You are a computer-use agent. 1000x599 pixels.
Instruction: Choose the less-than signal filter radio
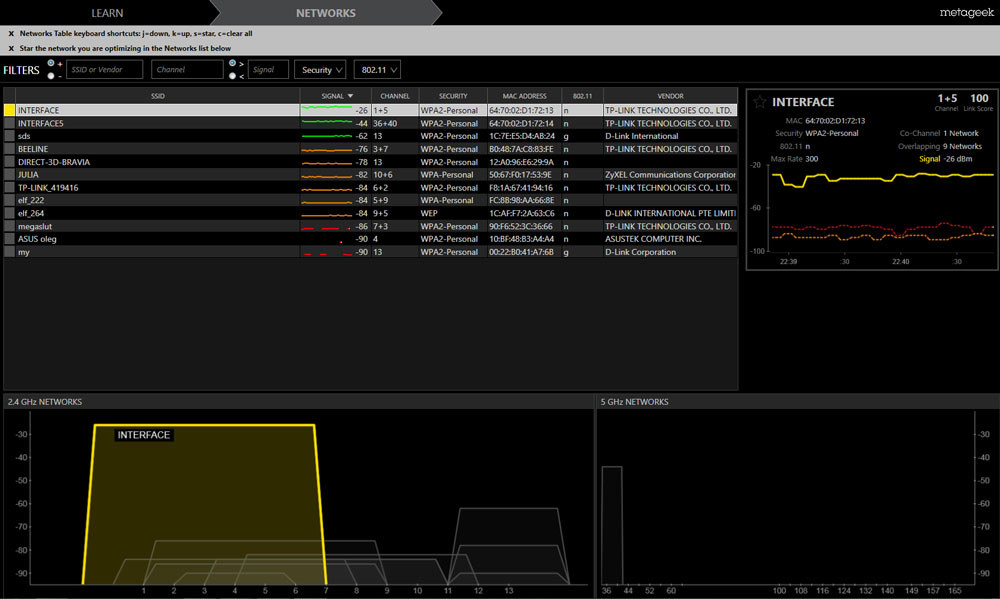click(x=232, y=75)
